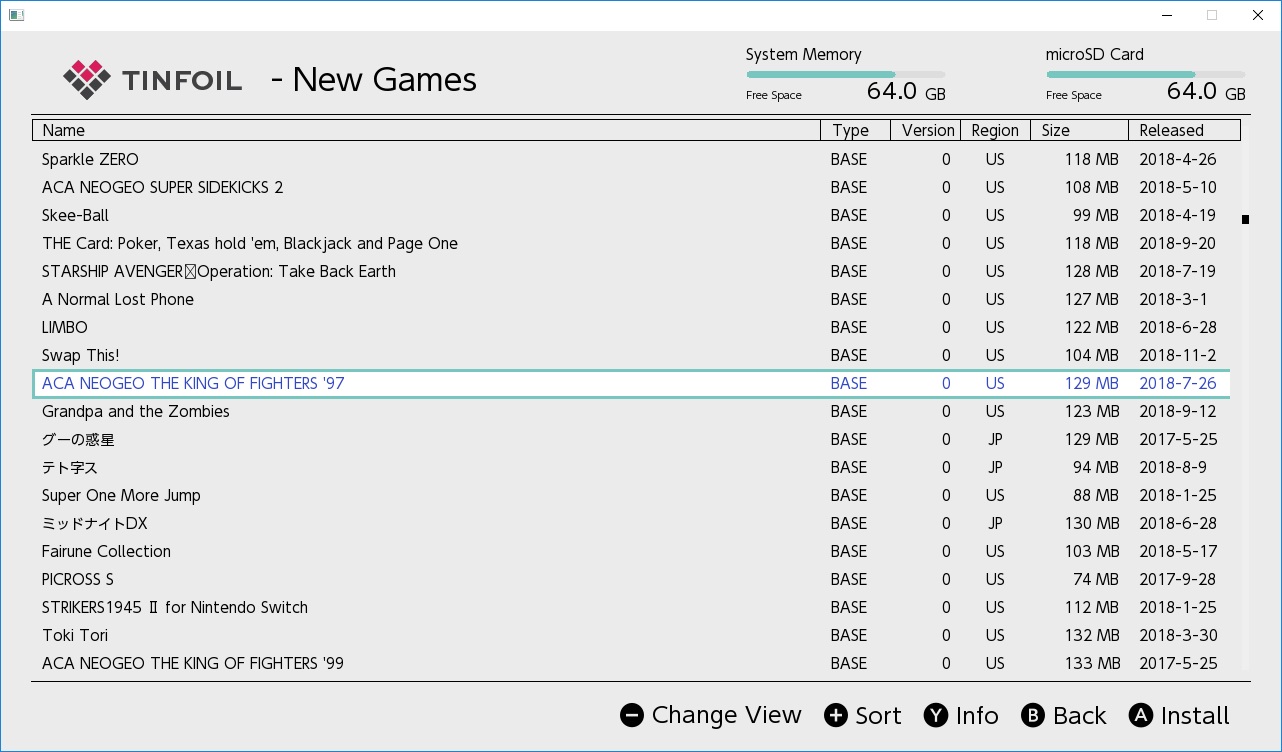Click the Change View label
The width and height of the screenshot is (1282, 752).
point(726,715)
